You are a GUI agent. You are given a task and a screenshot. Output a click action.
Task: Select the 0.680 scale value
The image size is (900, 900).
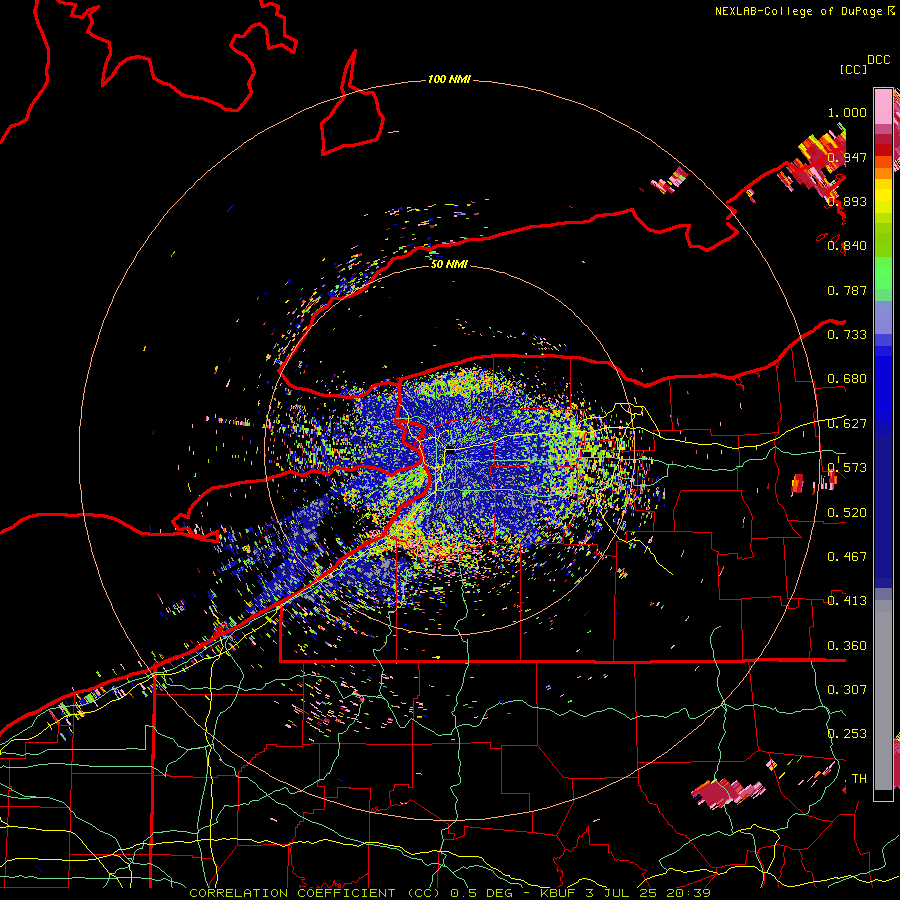(x=847, y=379)
